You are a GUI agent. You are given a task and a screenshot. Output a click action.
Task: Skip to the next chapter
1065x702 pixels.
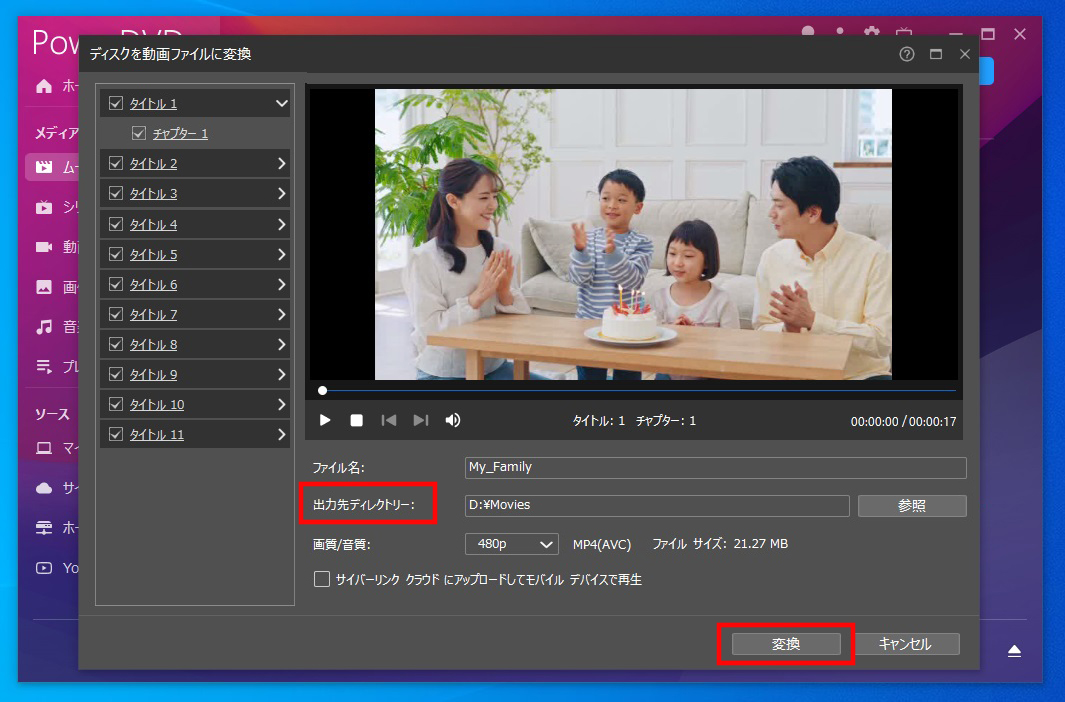(x=420, y=420)
